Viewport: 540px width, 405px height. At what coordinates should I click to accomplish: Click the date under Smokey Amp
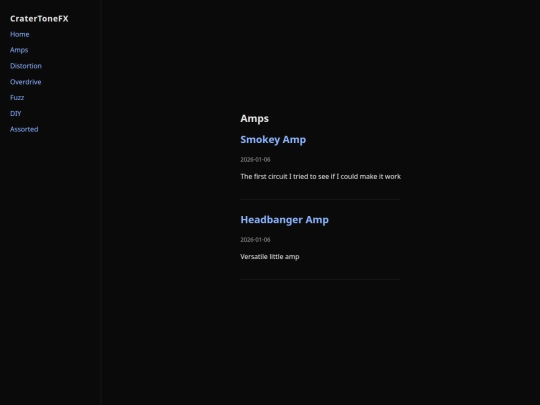tap(255, 159)
